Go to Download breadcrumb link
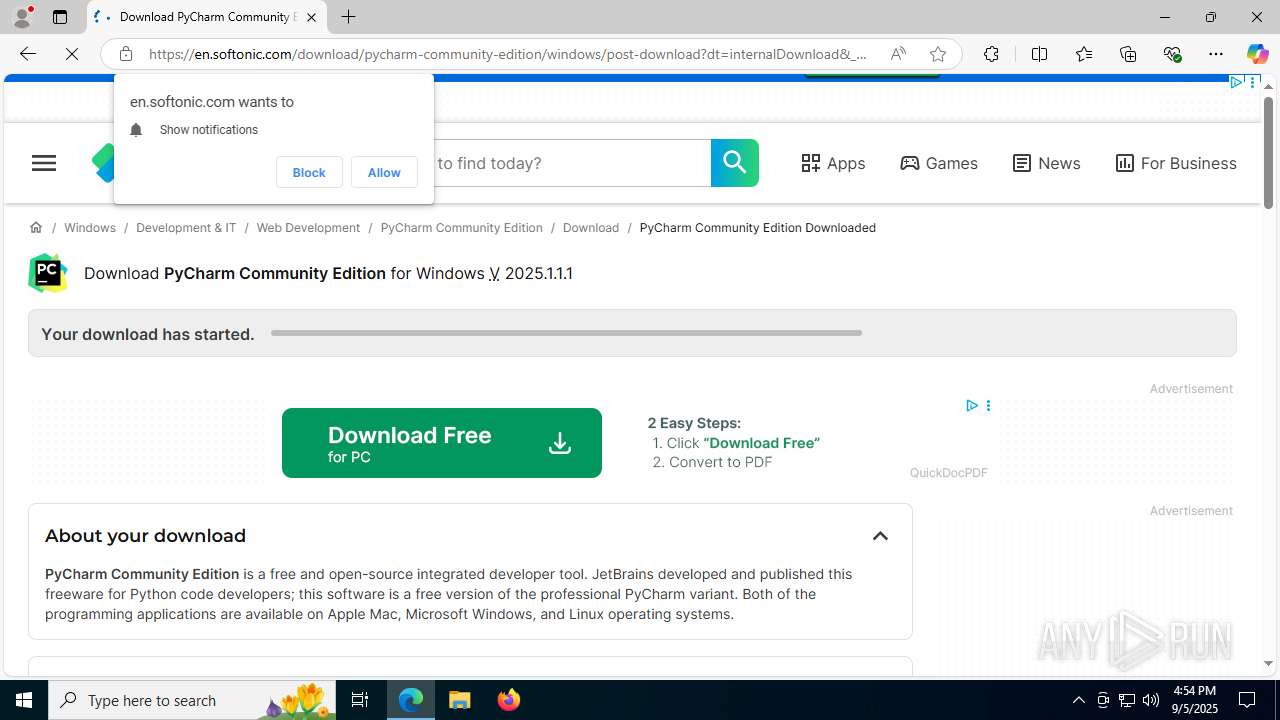Image resolution: width=1280 pixels, height=720 pixels. [x=591, y=228]
